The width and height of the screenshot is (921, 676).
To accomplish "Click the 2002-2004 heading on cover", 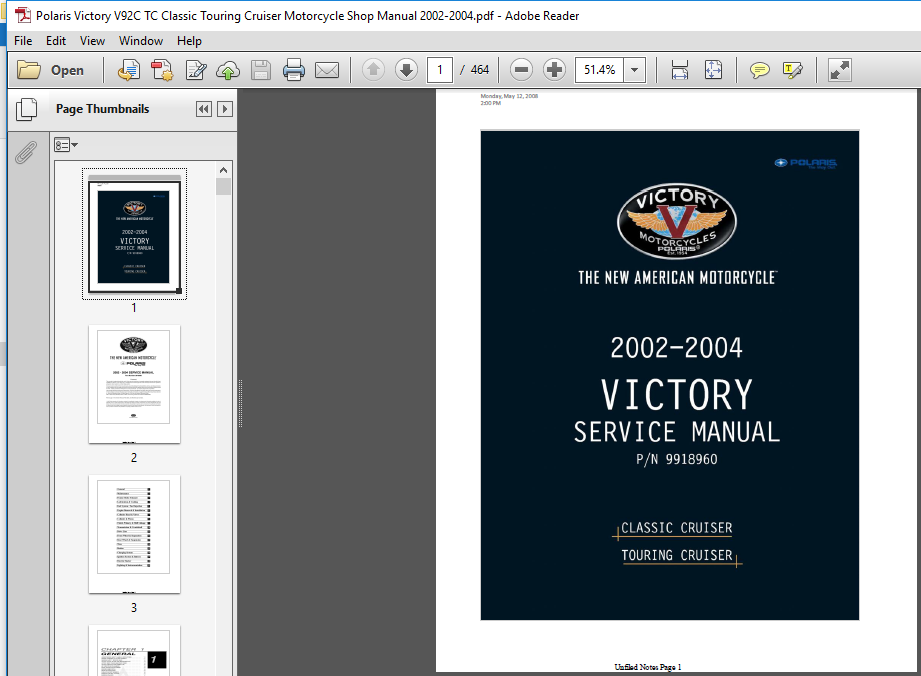I will [677, 348].
